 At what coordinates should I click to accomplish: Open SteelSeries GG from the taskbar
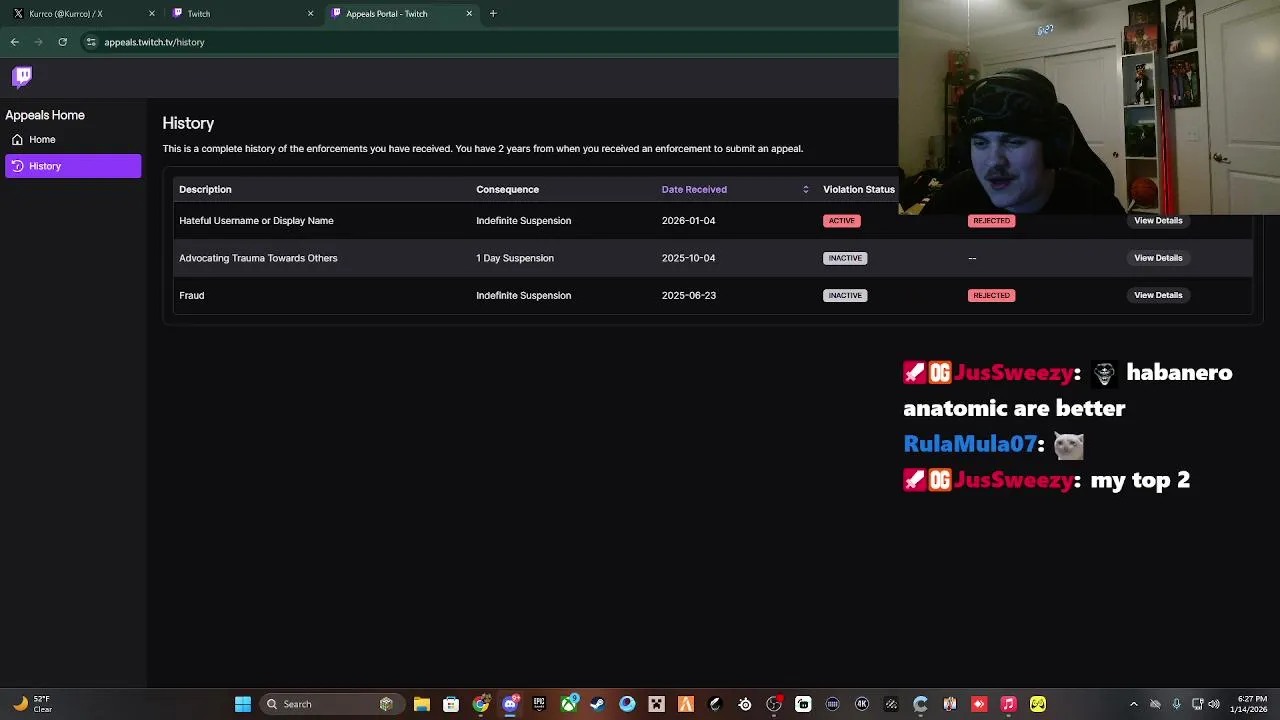point(744,704)
